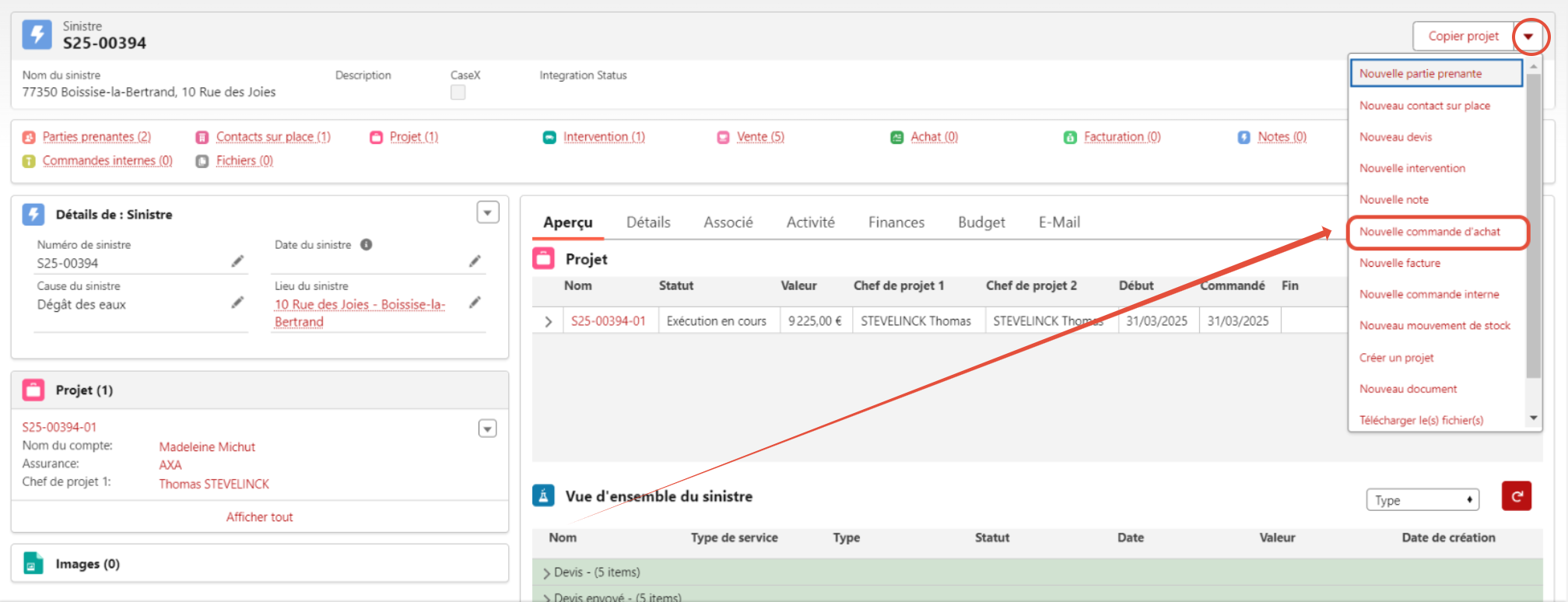Click the Vente related-list icon

point(723,138)
